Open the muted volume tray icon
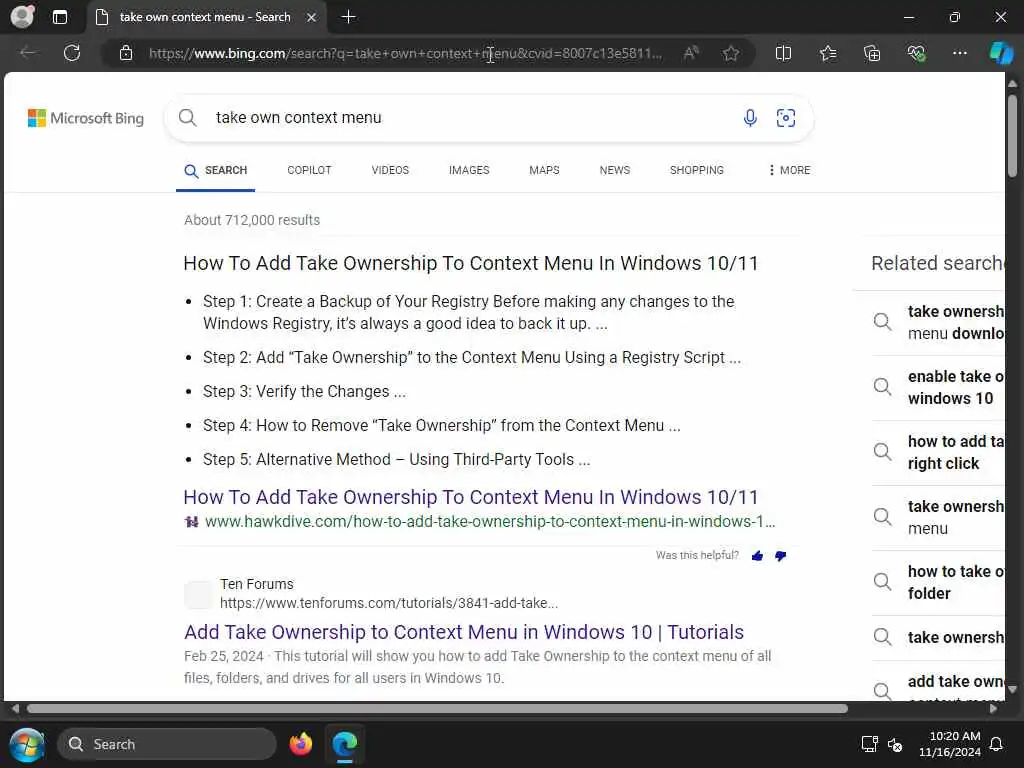 tap(895, 744)
